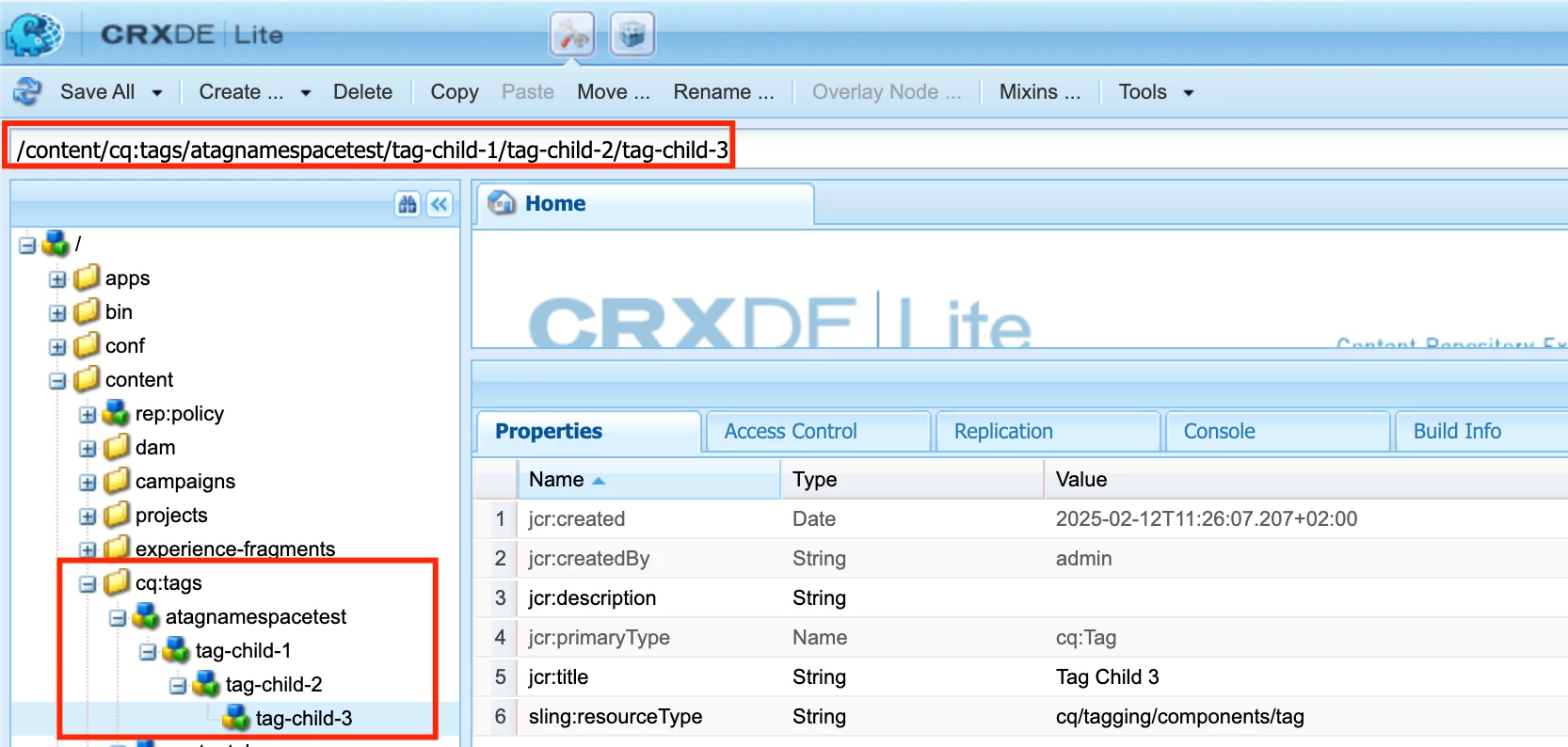The image size is (1568, 747).
Task: Collapse the cq:tags folder
Action: (88, 584)
